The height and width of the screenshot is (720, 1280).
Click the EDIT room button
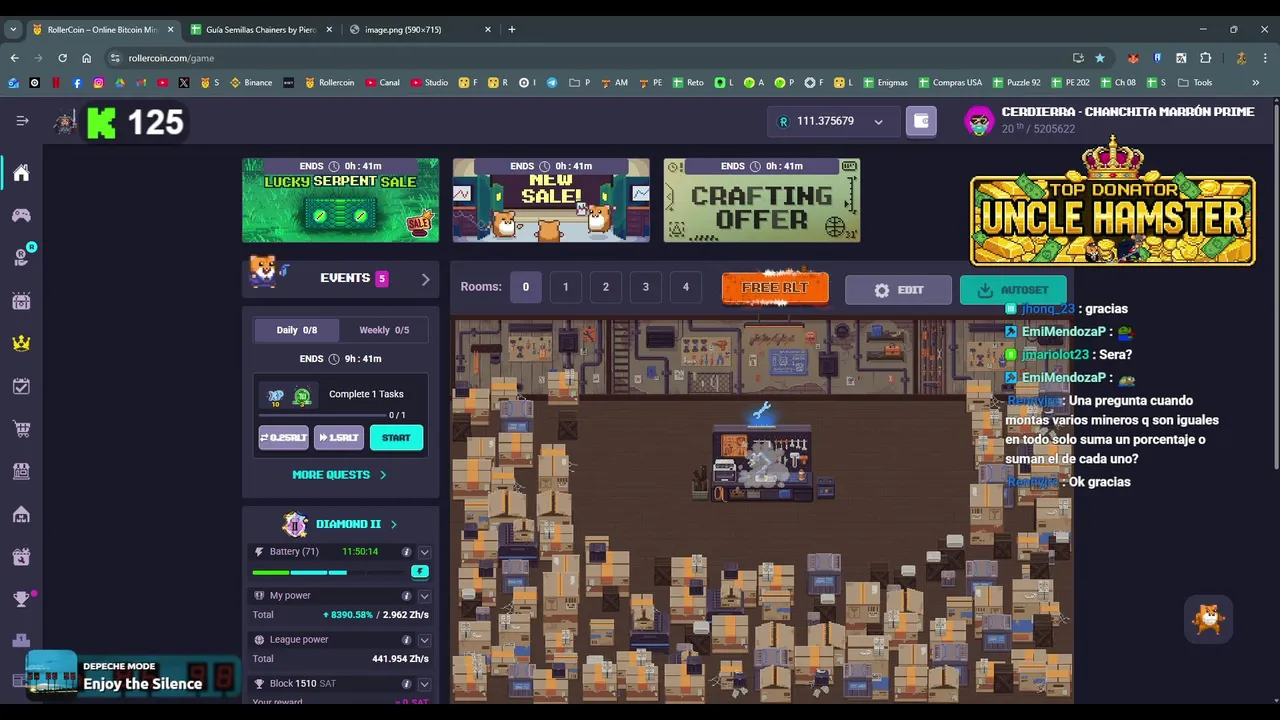898,290
